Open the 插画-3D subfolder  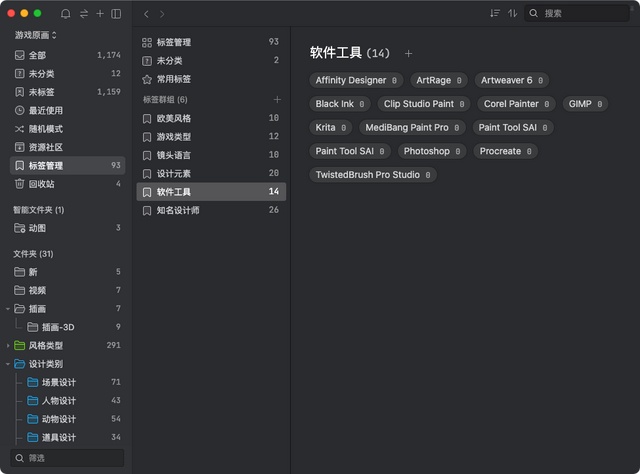click(67, 327)
